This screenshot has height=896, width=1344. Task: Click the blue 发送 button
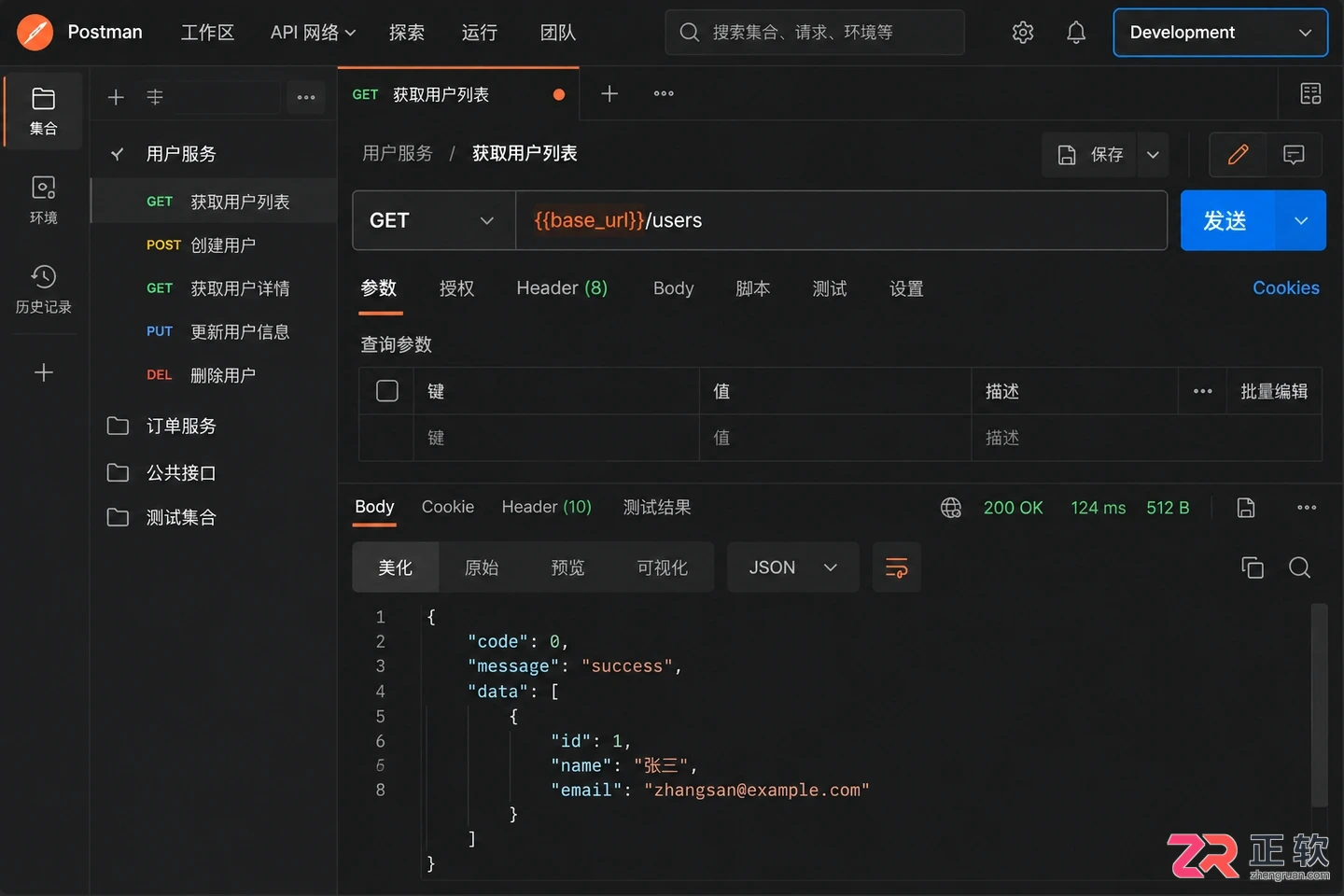1226,220
